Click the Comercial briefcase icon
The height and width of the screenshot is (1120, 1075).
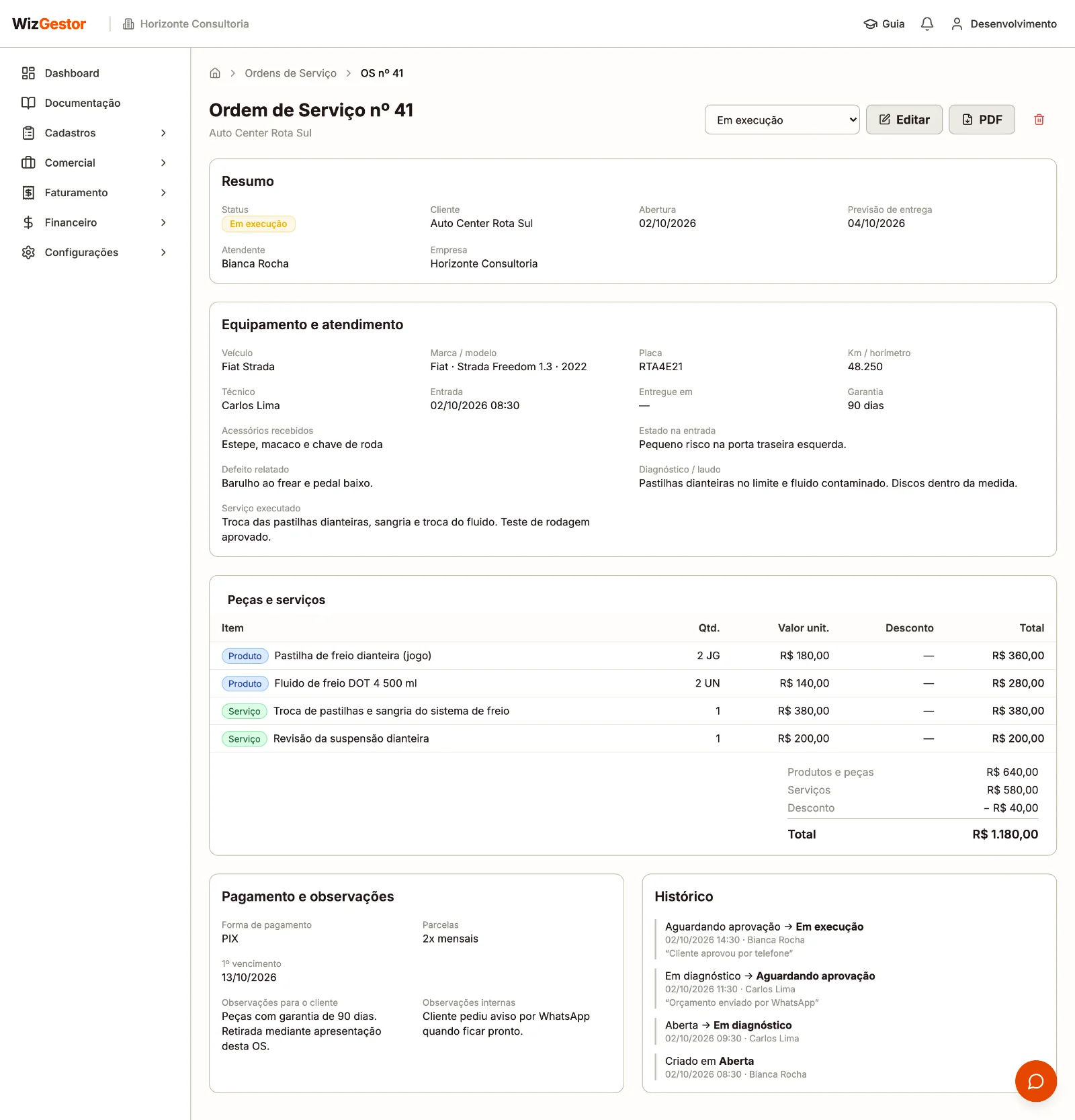tap(28, 163)
